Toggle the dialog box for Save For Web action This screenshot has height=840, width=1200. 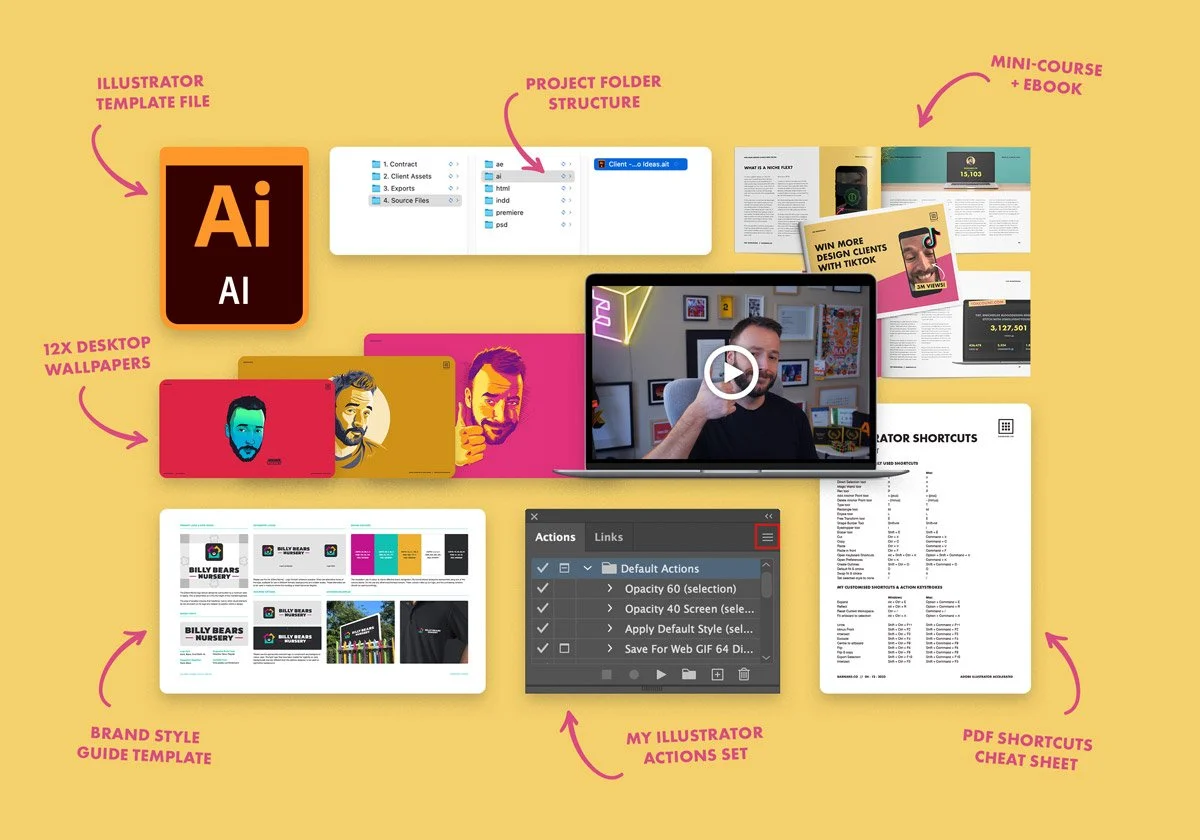[563, 649]
